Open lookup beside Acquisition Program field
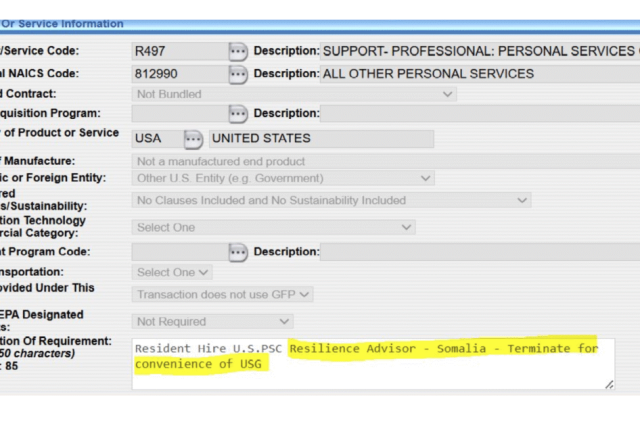 click(238, 113)
